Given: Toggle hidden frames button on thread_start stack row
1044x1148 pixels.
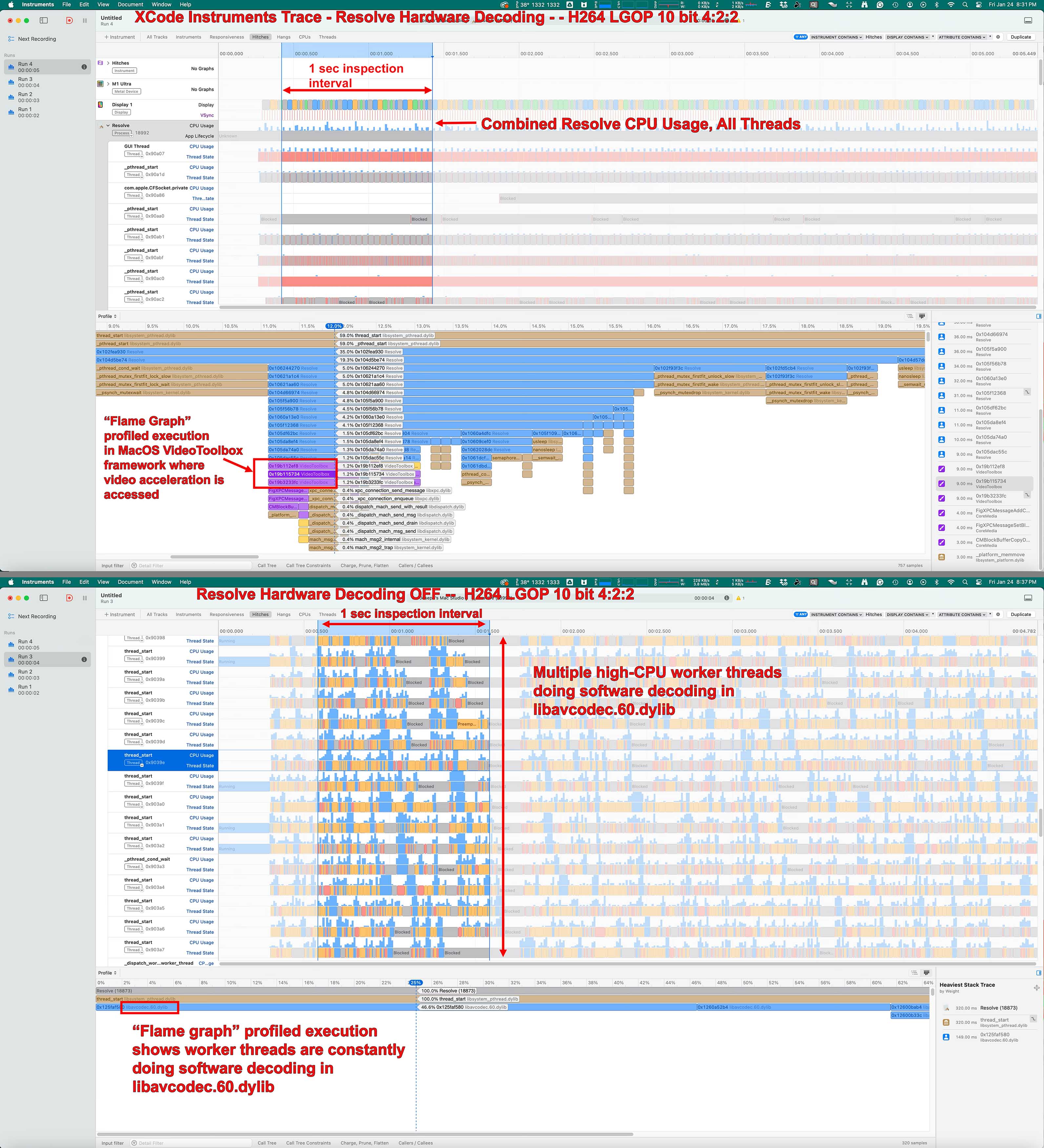Looking at the screenshot, I should 1034,1018.
